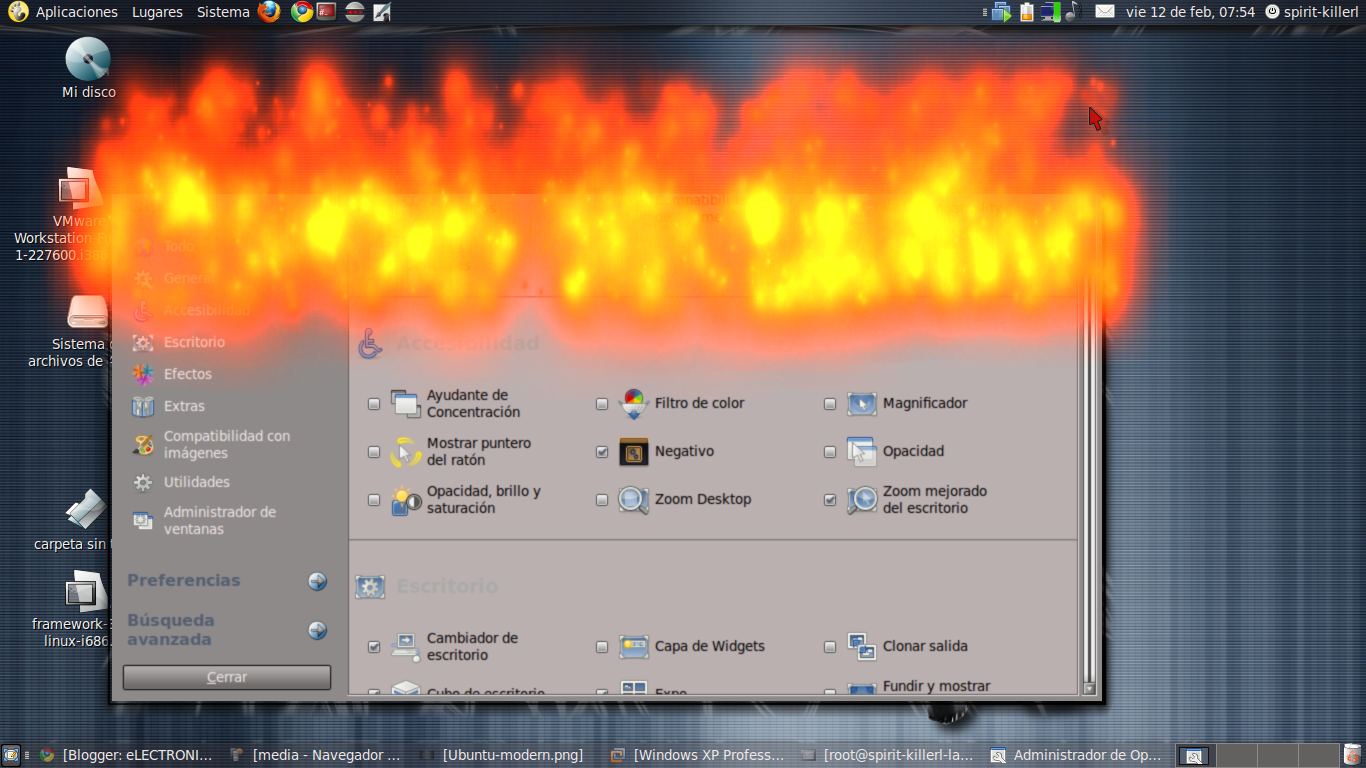1366x768 pixels.
Task: Open the Opacidad plugin icon
Action: click(x=862, y=451)
